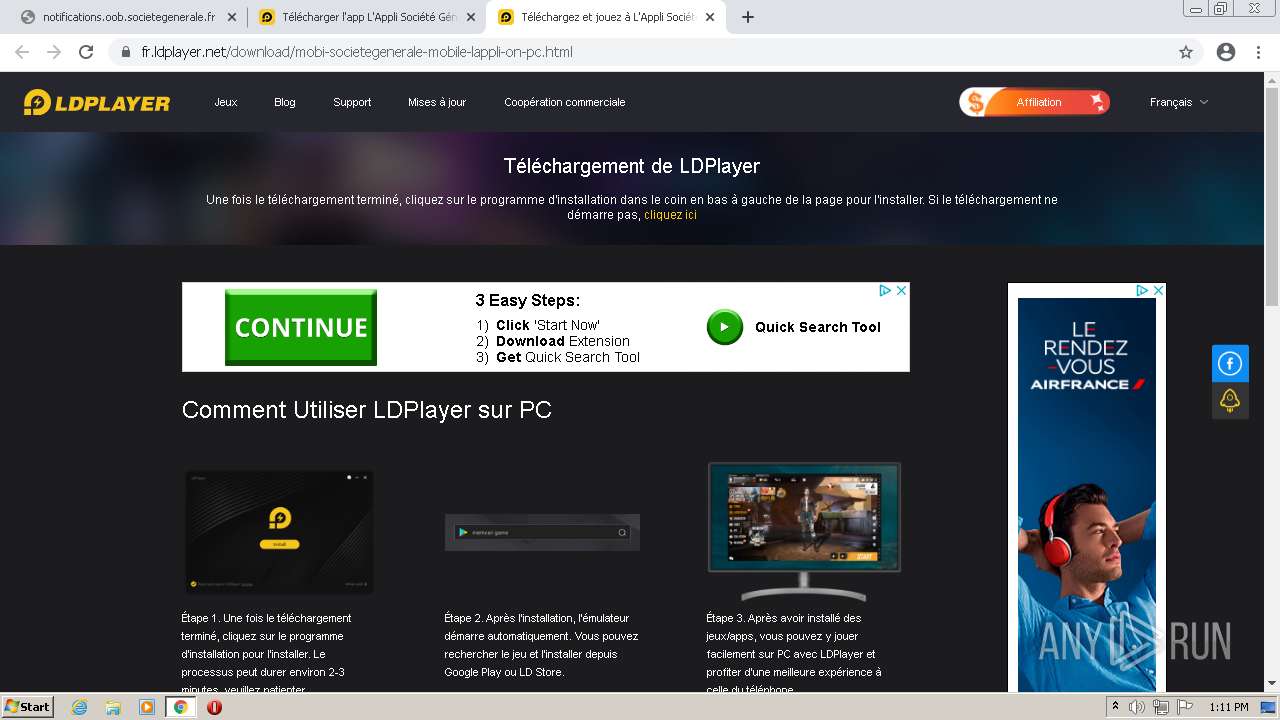Show hidden system tray icons
Viewport: 1280px width, 720px height.
point(1115,707)
